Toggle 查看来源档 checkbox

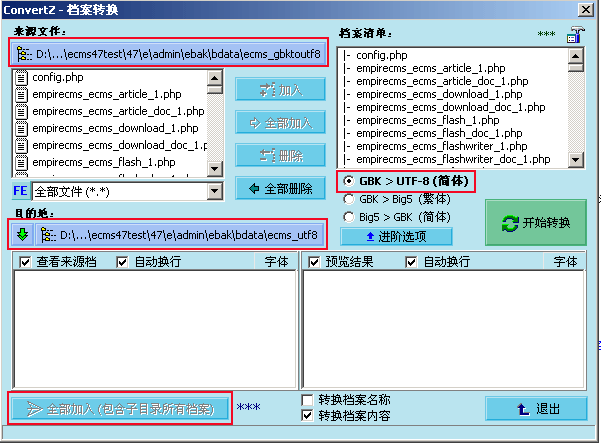[25, 262]
